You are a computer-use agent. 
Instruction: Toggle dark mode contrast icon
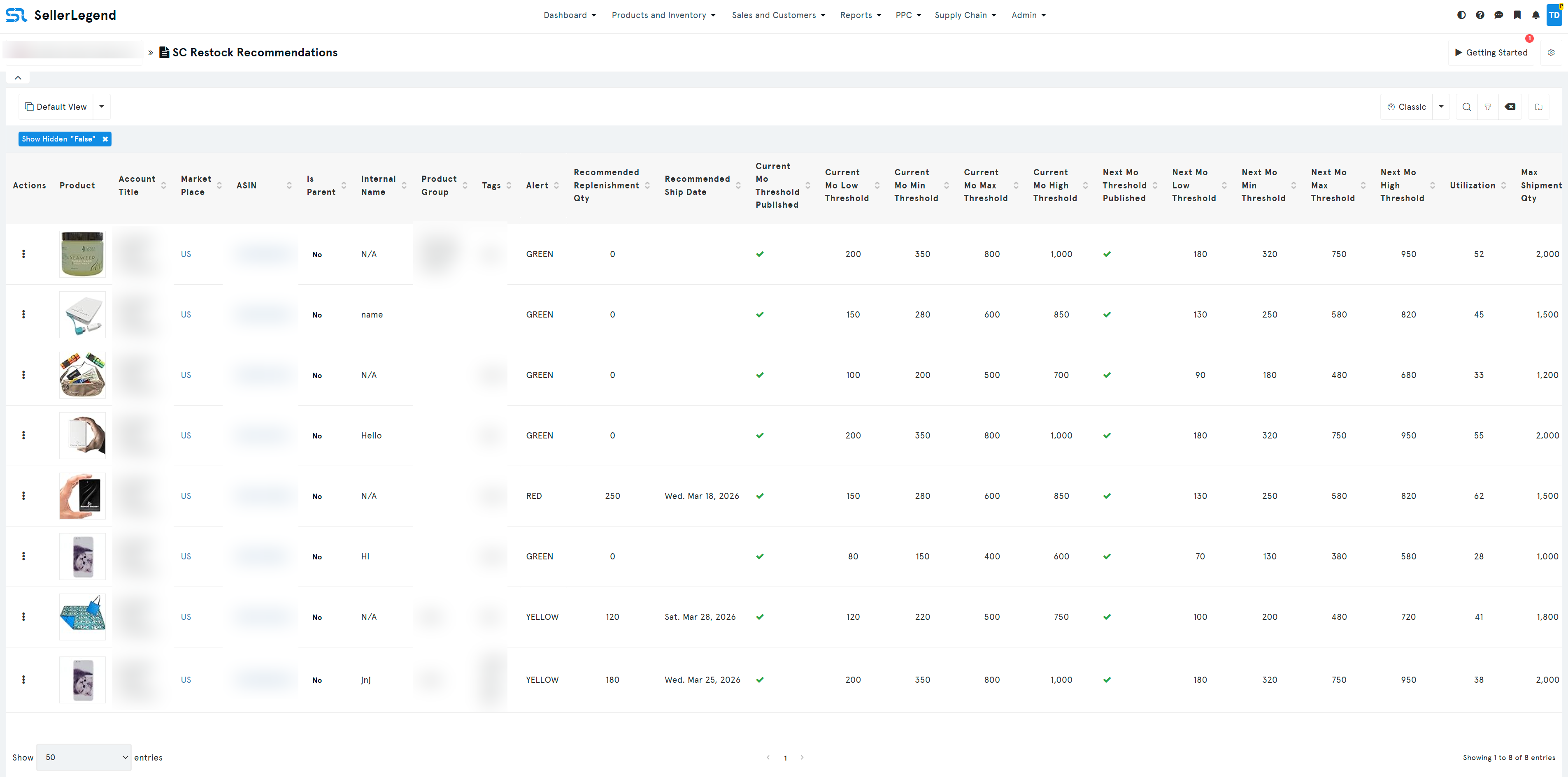tap(1461, 15)
